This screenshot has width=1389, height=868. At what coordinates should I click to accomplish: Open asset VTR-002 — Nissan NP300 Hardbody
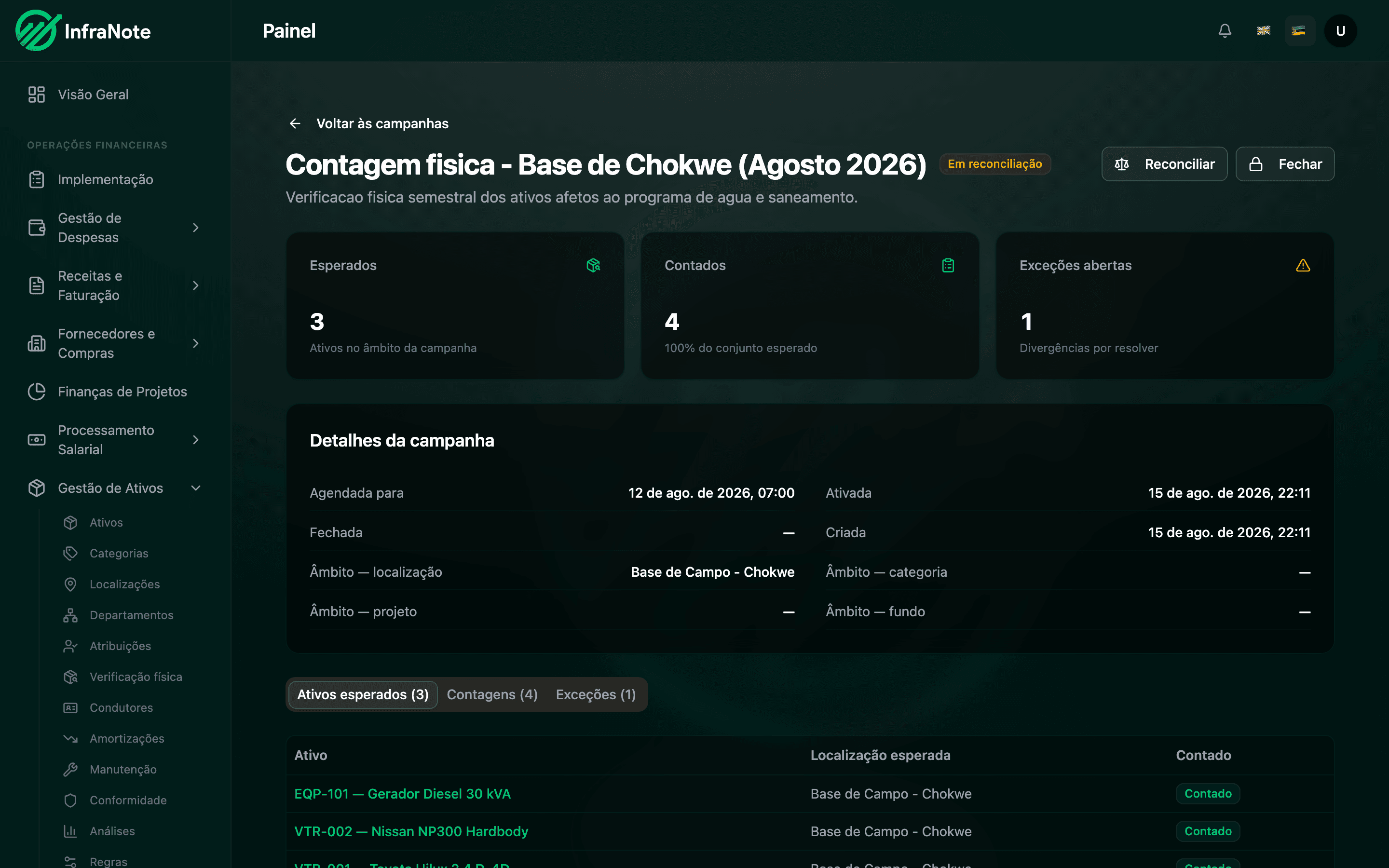pyautogui.click(x=411, y=831)
